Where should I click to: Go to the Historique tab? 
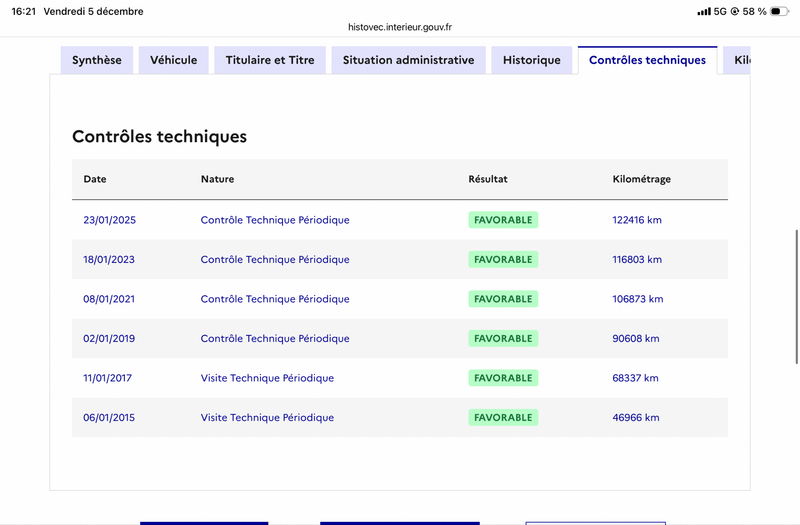coord(532,60)
